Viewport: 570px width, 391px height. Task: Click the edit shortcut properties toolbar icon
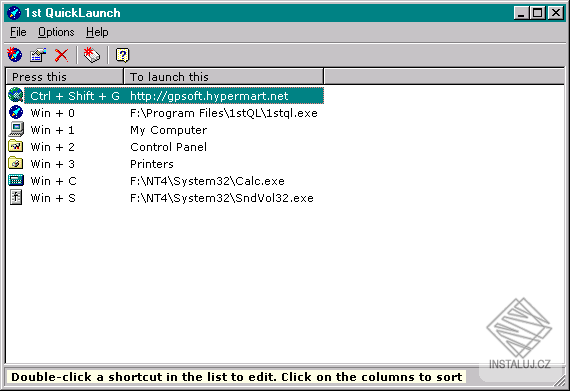(38, 55)
